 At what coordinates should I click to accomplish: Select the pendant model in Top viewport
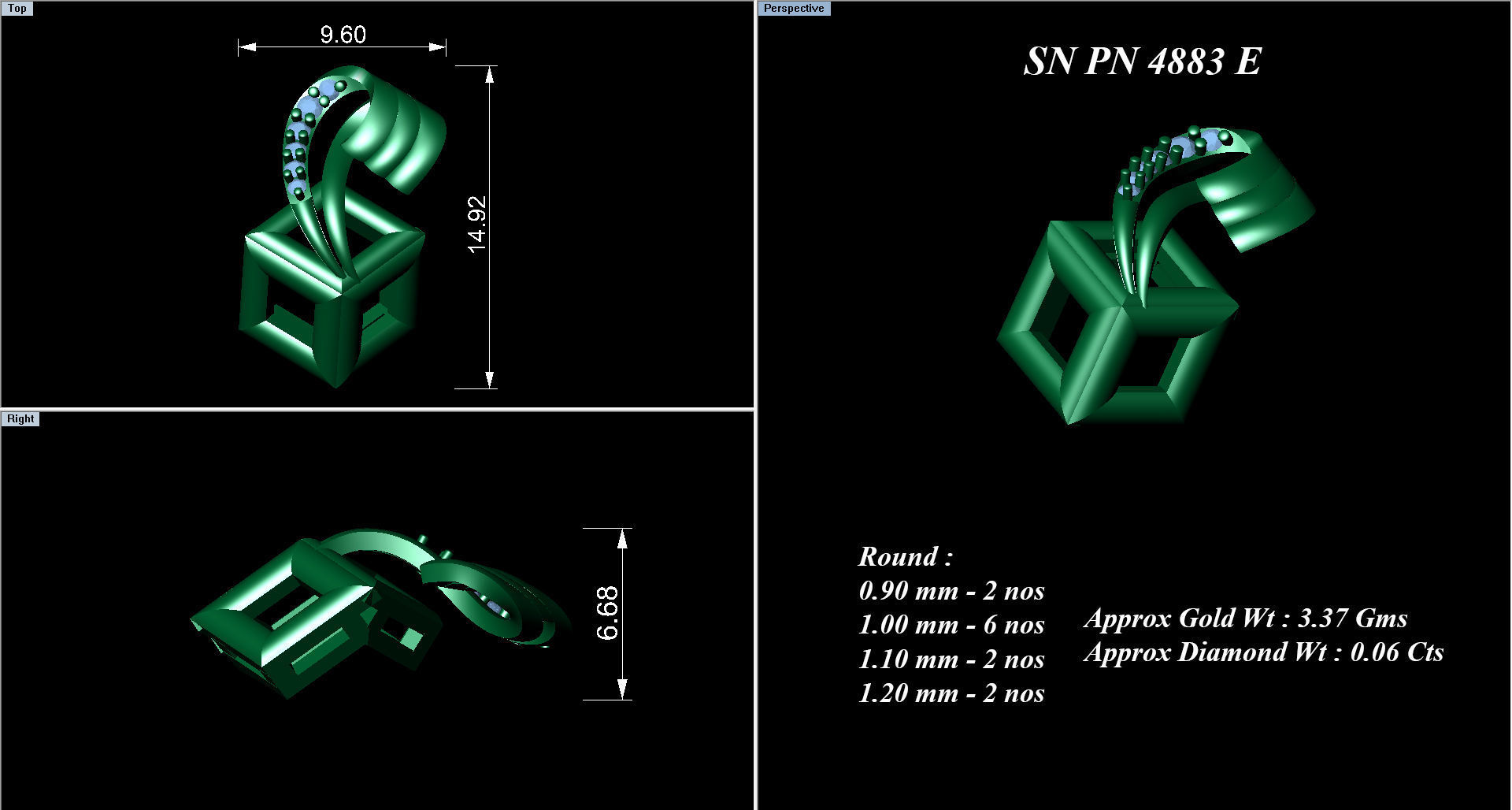point(343,228)
